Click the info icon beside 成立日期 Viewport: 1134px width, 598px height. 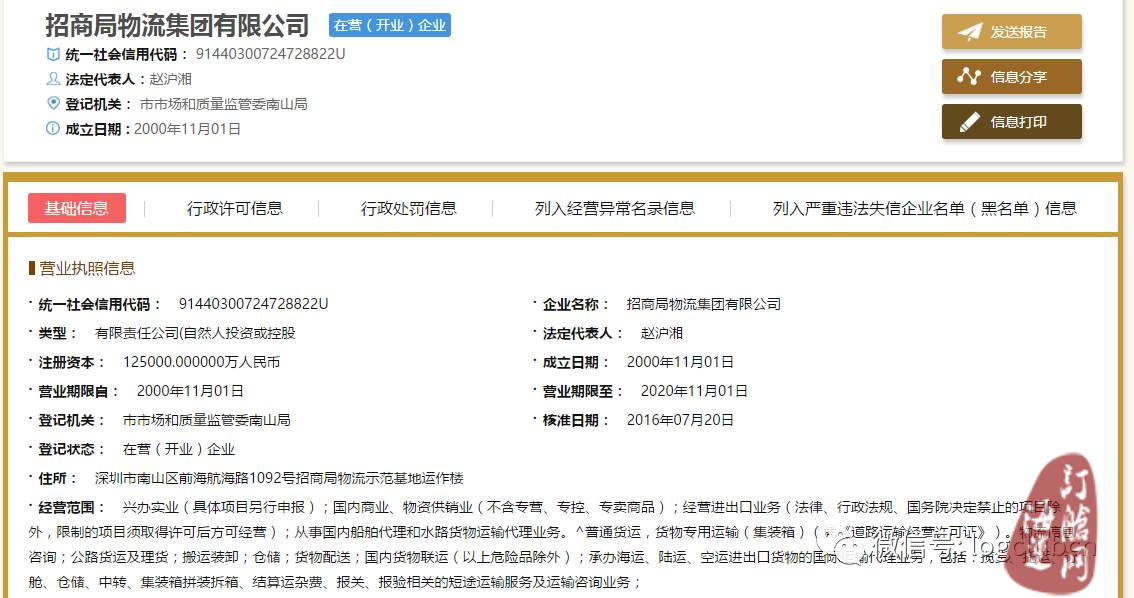(x=53, y=129)
